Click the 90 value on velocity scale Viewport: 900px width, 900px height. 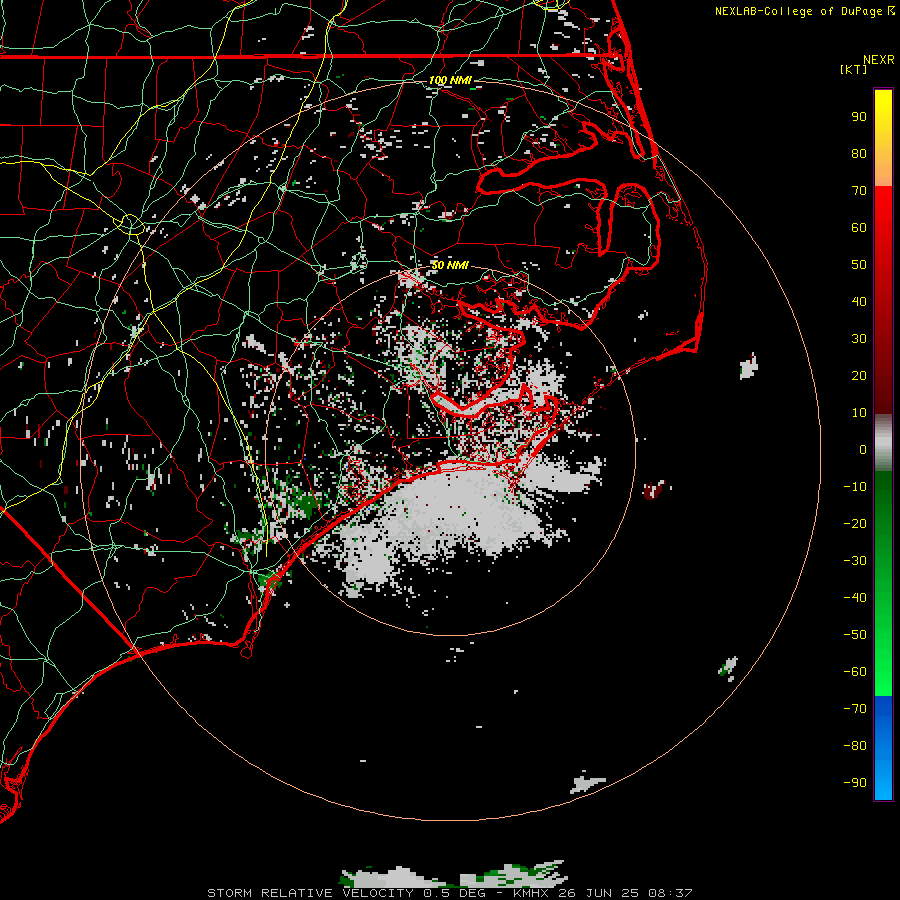[859, 117]
